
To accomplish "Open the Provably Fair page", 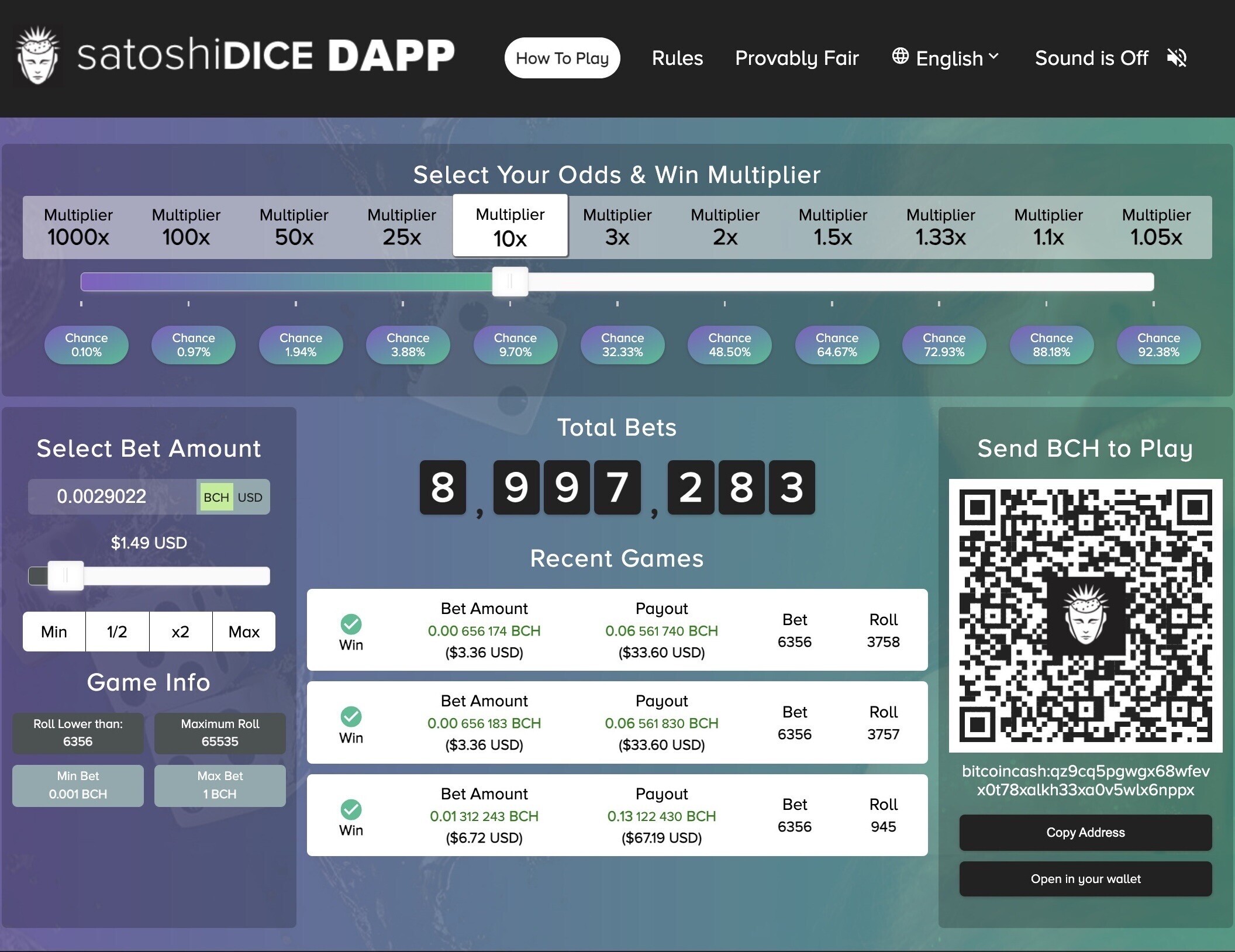I will point(796,58).
